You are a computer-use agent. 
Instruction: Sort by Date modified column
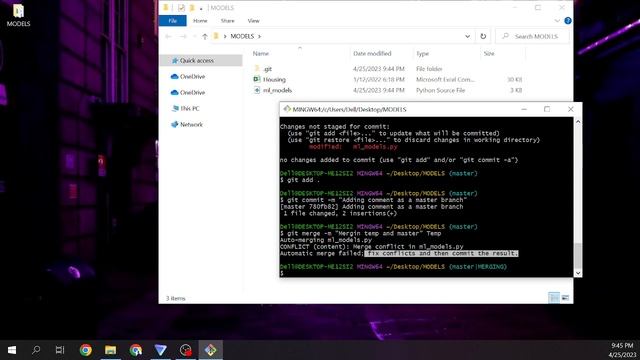[x=372, y=53]
